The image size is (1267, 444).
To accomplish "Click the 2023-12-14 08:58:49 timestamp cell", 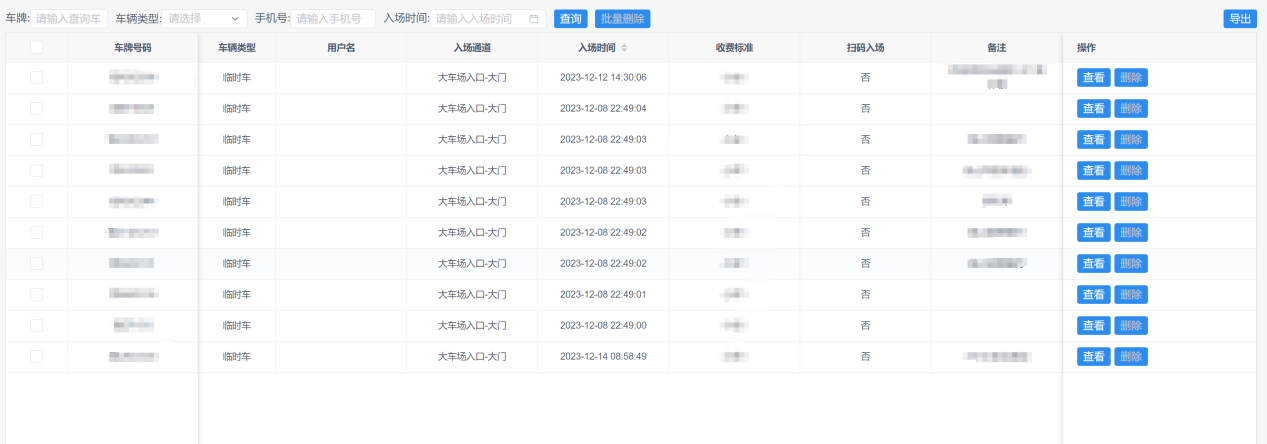I will (603, 356).
